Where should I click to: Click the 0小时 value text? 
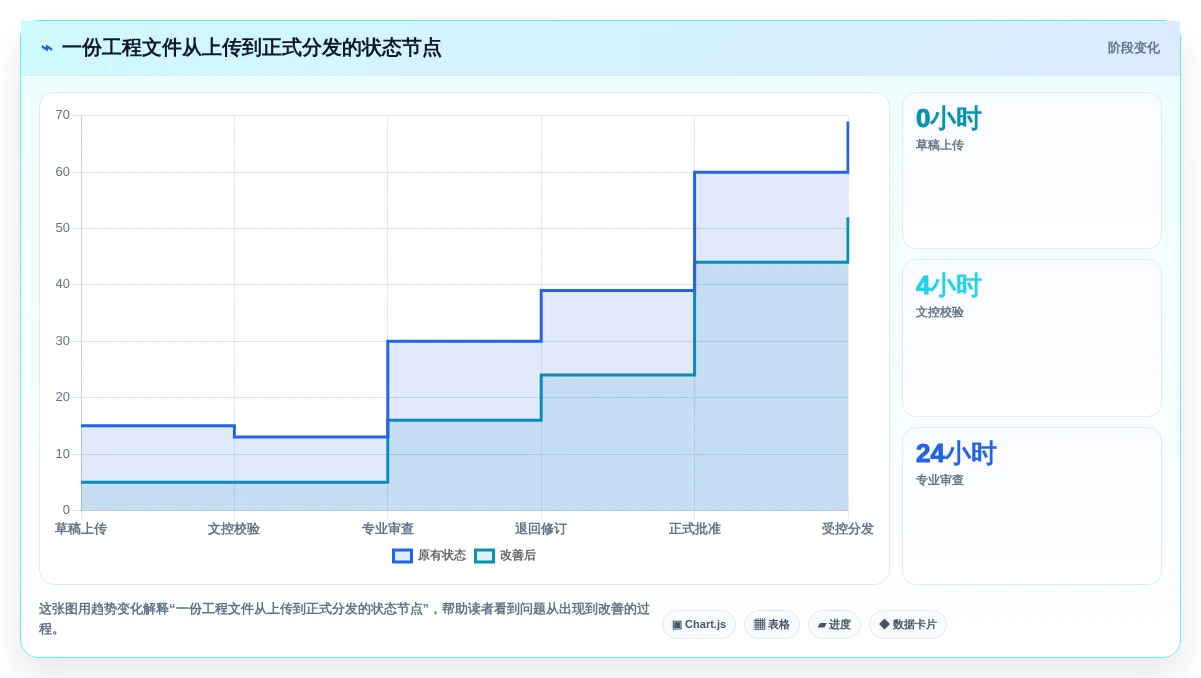[948, 118]
